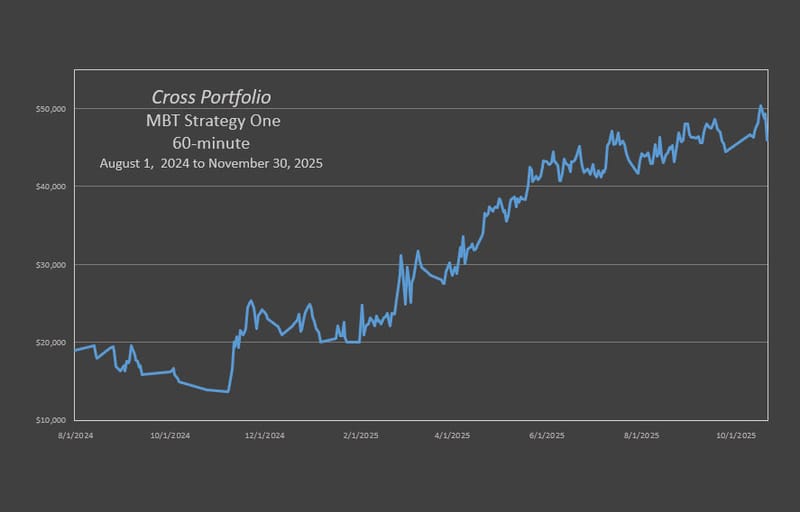The height and width of the screenshot is (512, 800).
Task: Click the $50,000 y-axis label
Action: pyautogui.click(x=51, y=108)
